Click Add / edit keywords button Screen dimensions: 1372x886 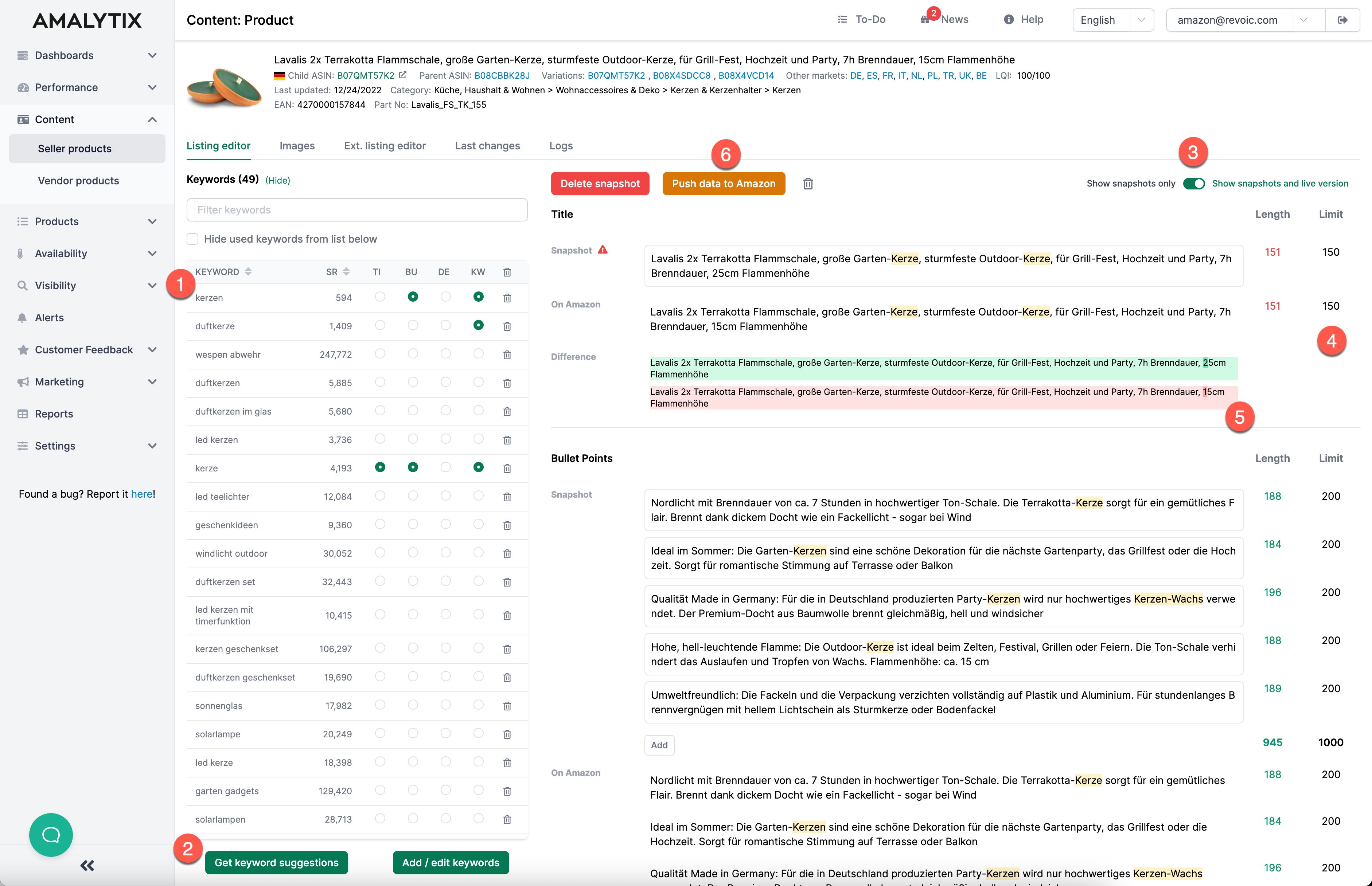click(x=451, y=862)
